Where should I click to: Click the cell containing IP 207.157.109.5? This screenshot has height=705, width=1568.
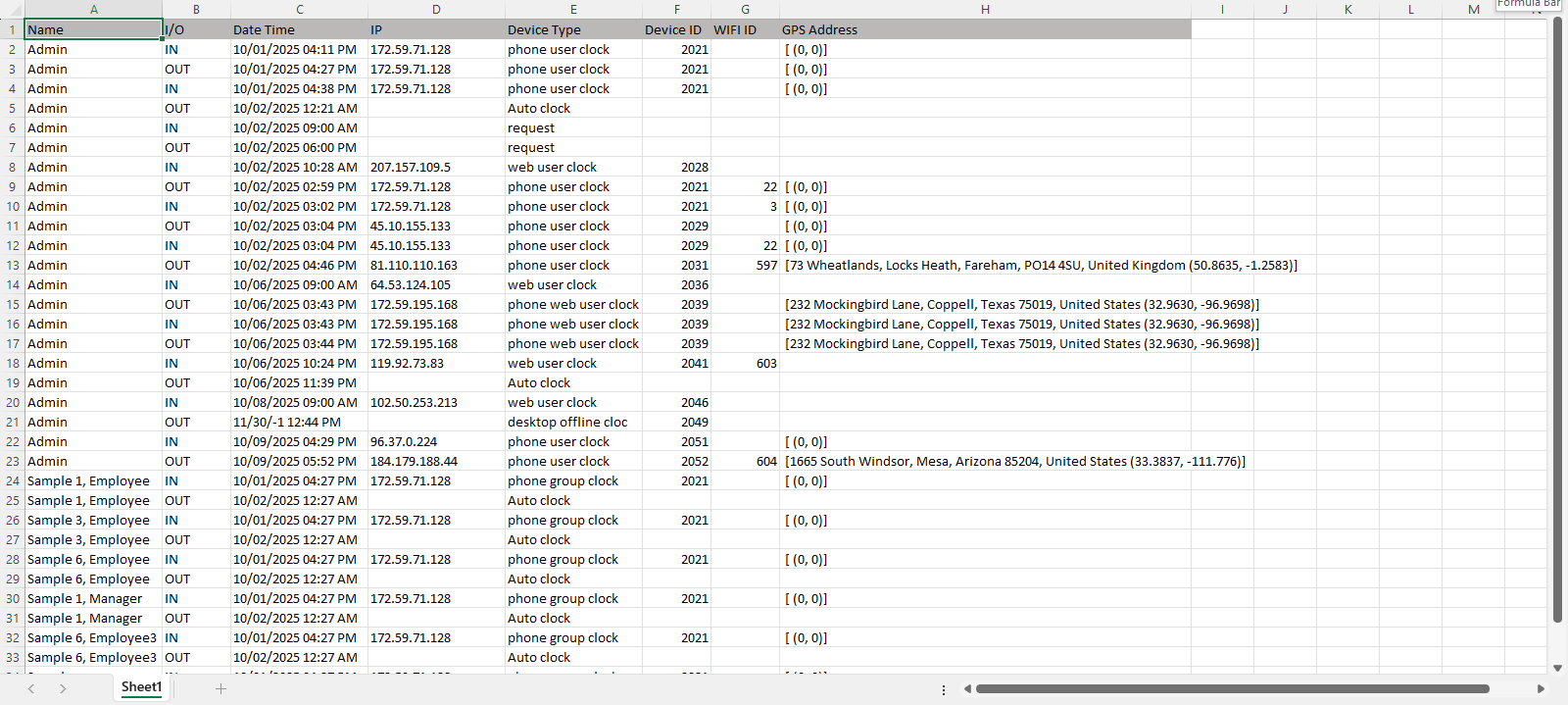436,167
